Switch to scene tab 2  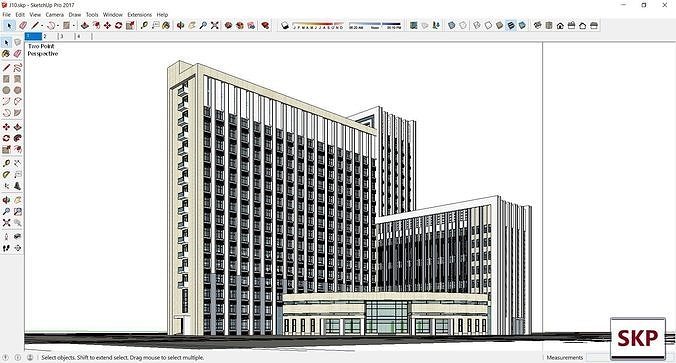coord(50,37)
